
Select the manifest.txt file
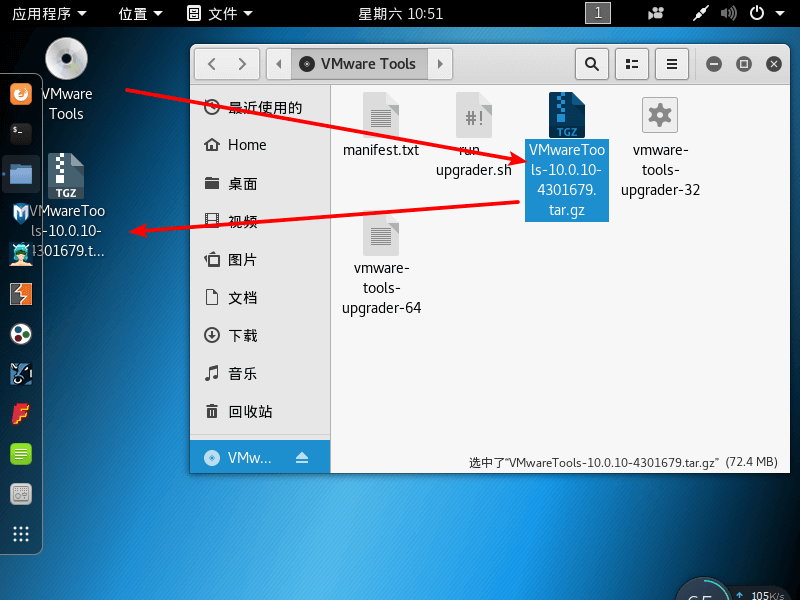(381, 125)
